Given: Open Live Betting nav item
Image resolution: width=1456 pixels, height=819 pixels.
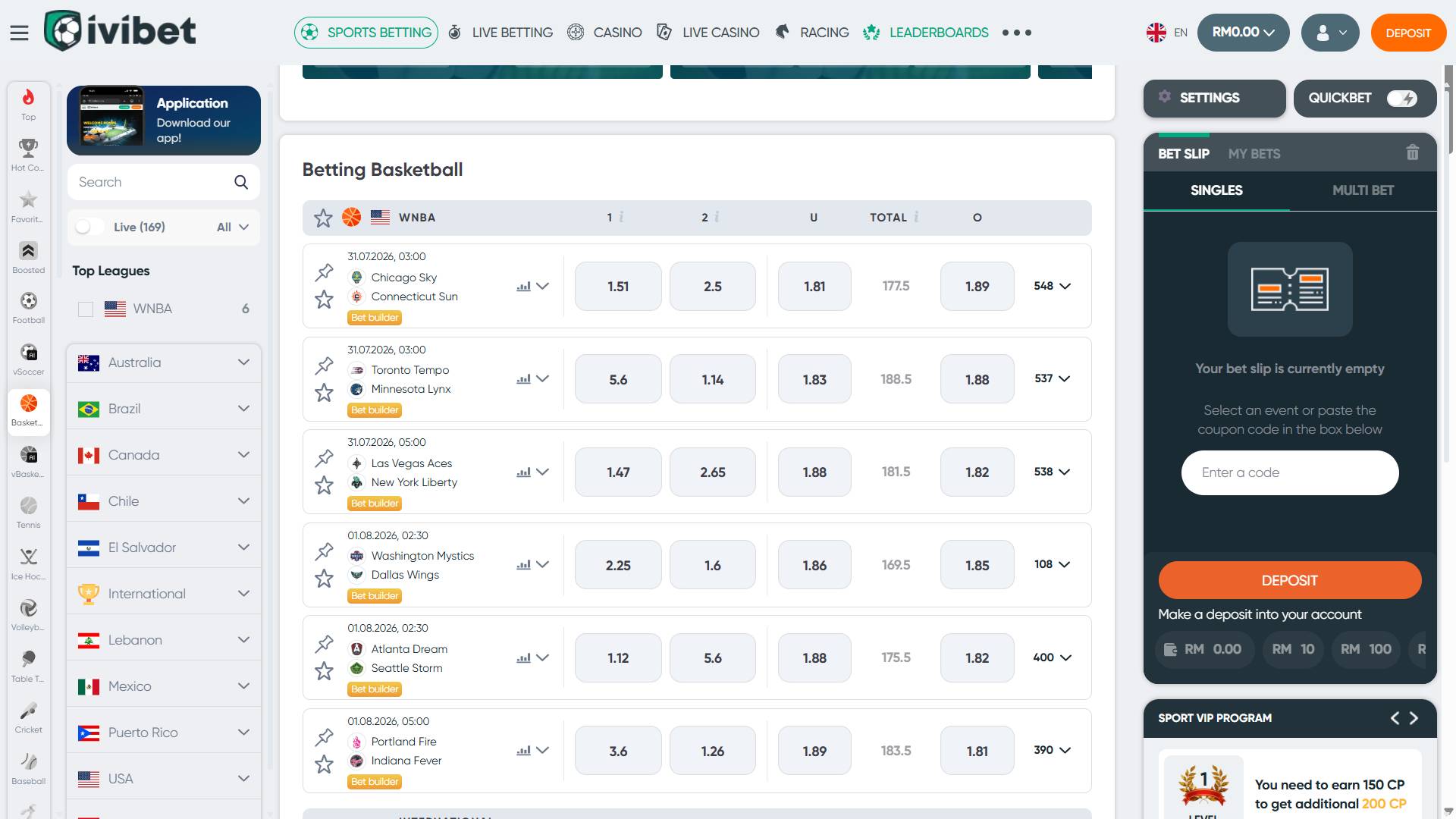Looking at the screenshot, I should coord(500,33).
